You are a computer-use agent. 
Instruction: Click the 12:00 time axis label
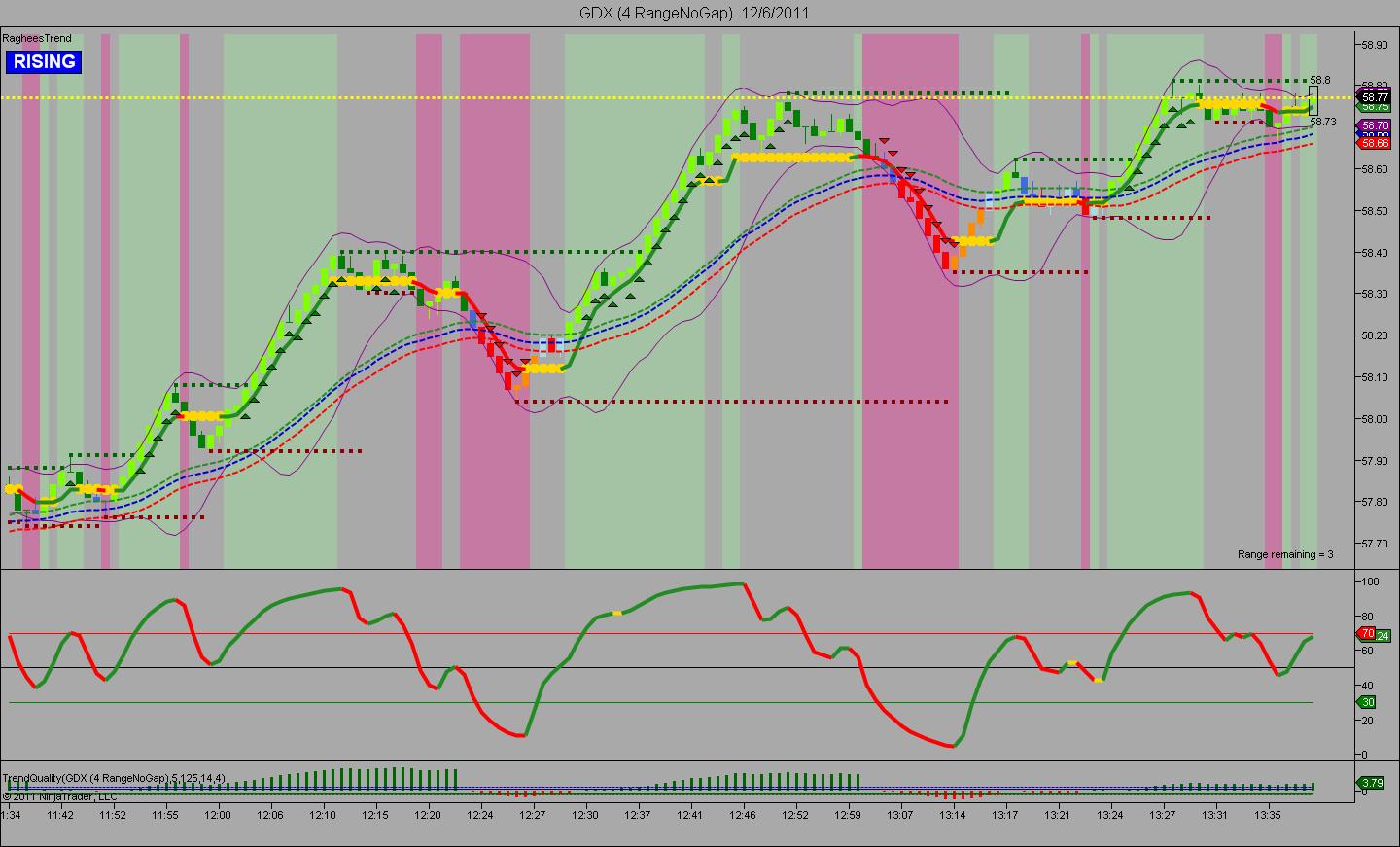pos(218,815)
